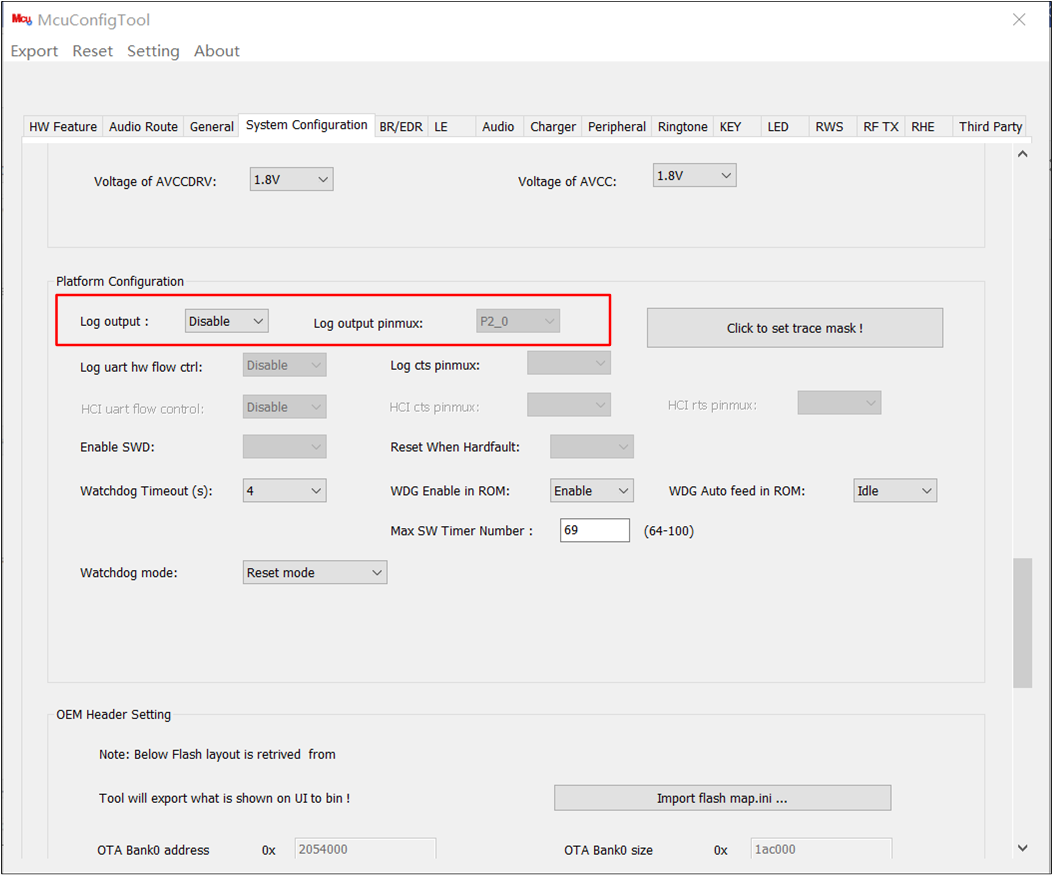This screenshot has height=875, width=1053.
Task: Switch to the Charger tab
Action: point(552,126)
